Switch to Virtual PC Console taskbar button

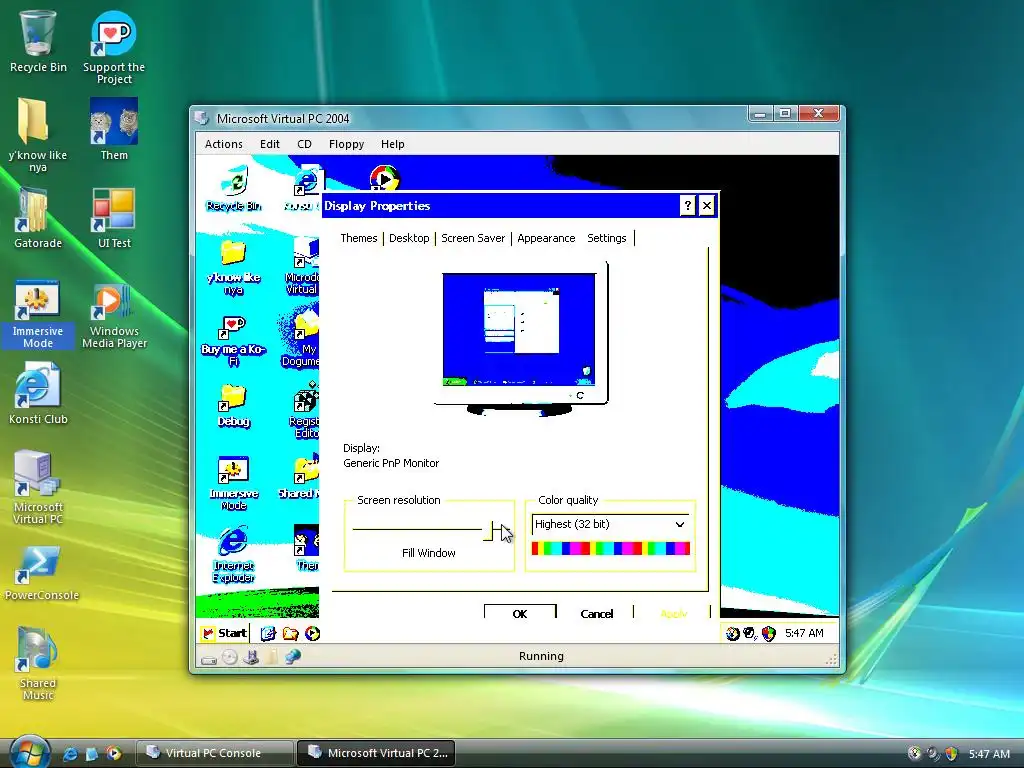coord(214,753)
